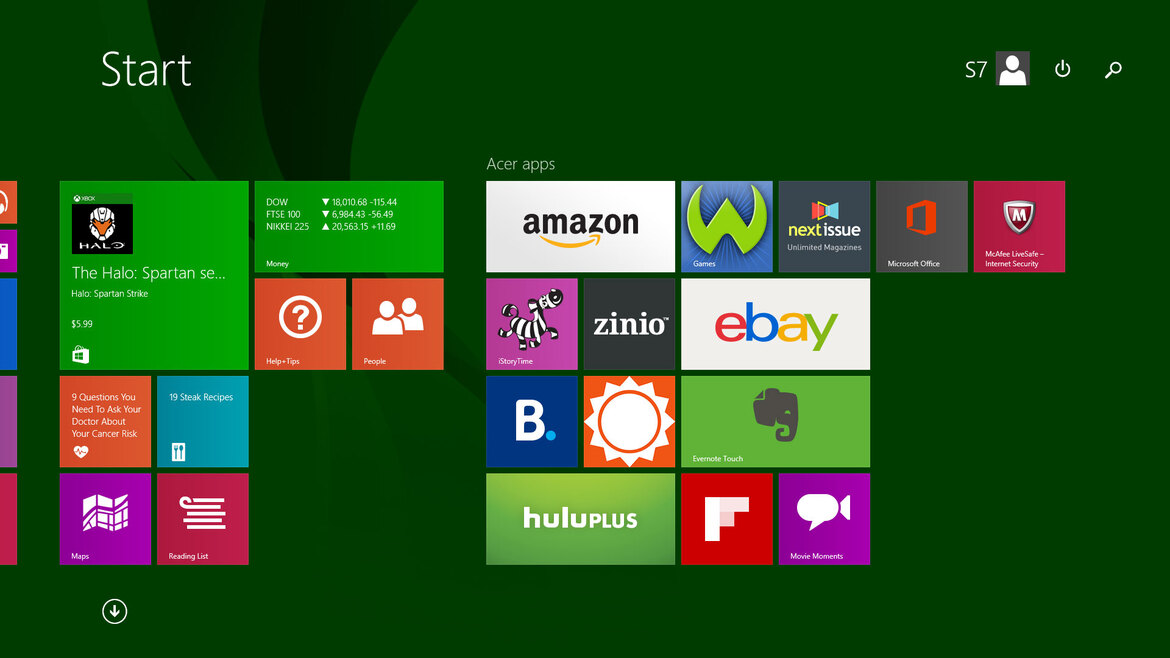The image size is (1170, 658).
Task: Open the red Flipboard tile
Action: (x=727, y=519)
